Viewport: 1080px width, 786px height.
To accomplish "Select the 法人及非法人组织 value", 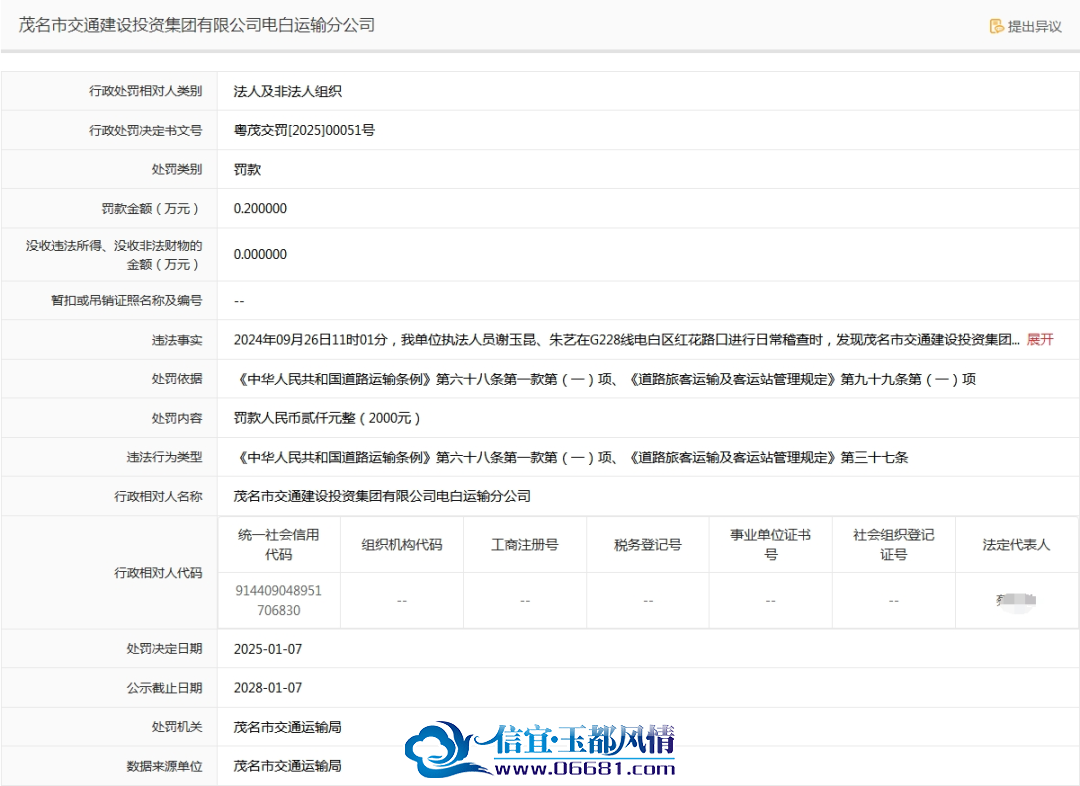I will 287,91.
